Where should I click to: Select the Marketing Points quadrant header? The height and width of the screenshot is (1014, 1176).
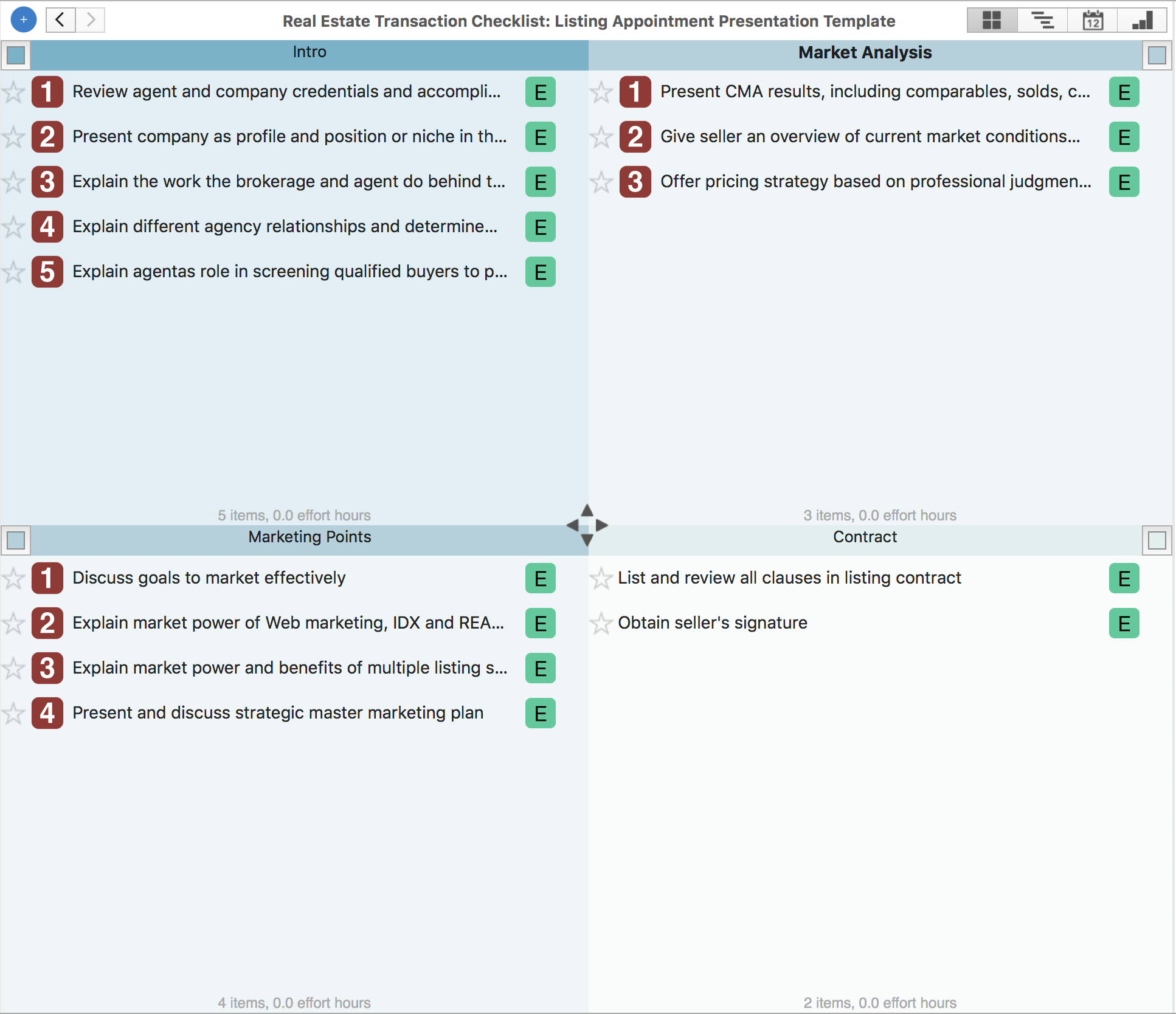tap(309, 537)
